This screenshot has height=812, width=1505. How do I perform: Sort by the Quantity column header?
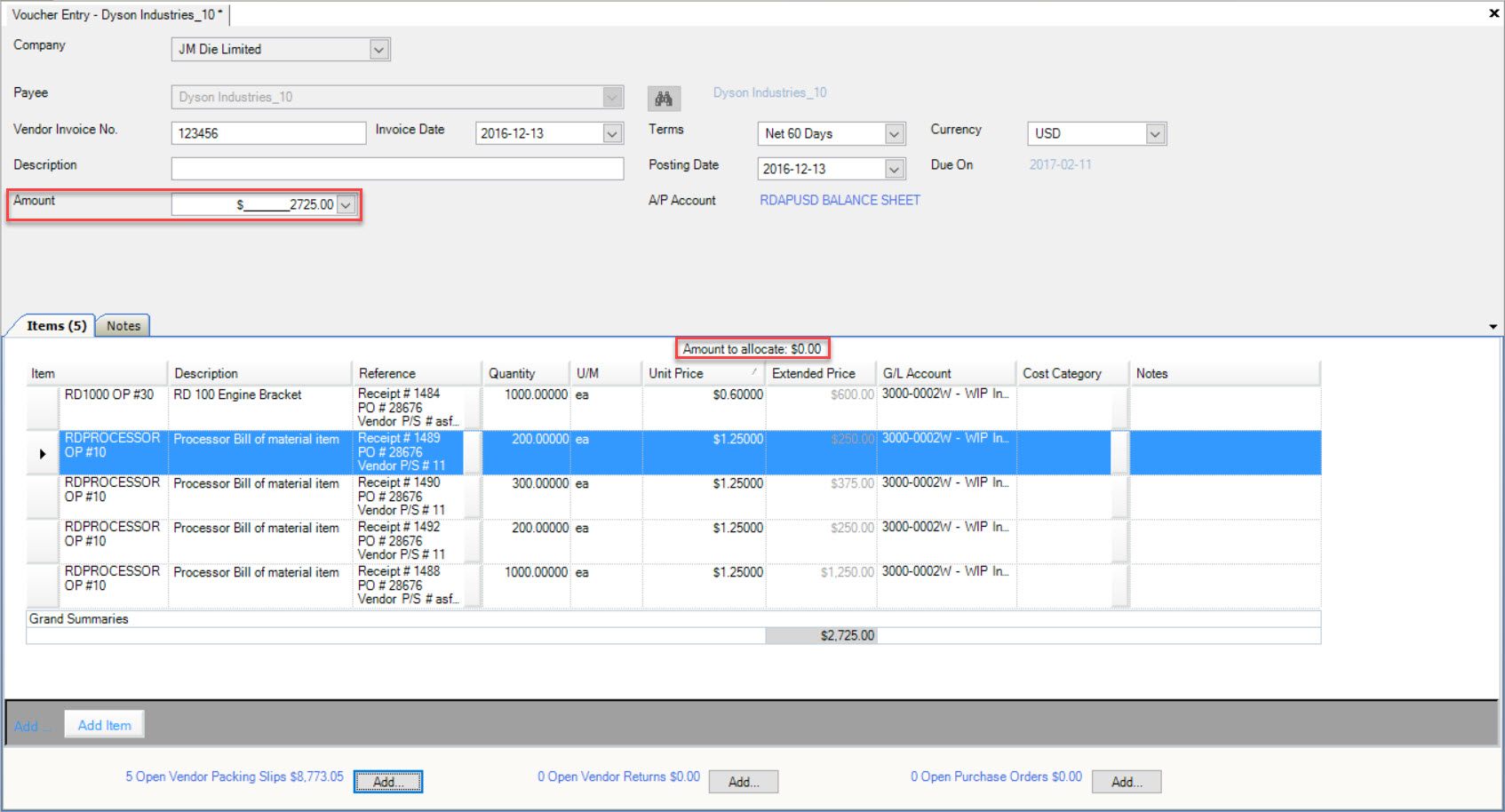[526, 373]
